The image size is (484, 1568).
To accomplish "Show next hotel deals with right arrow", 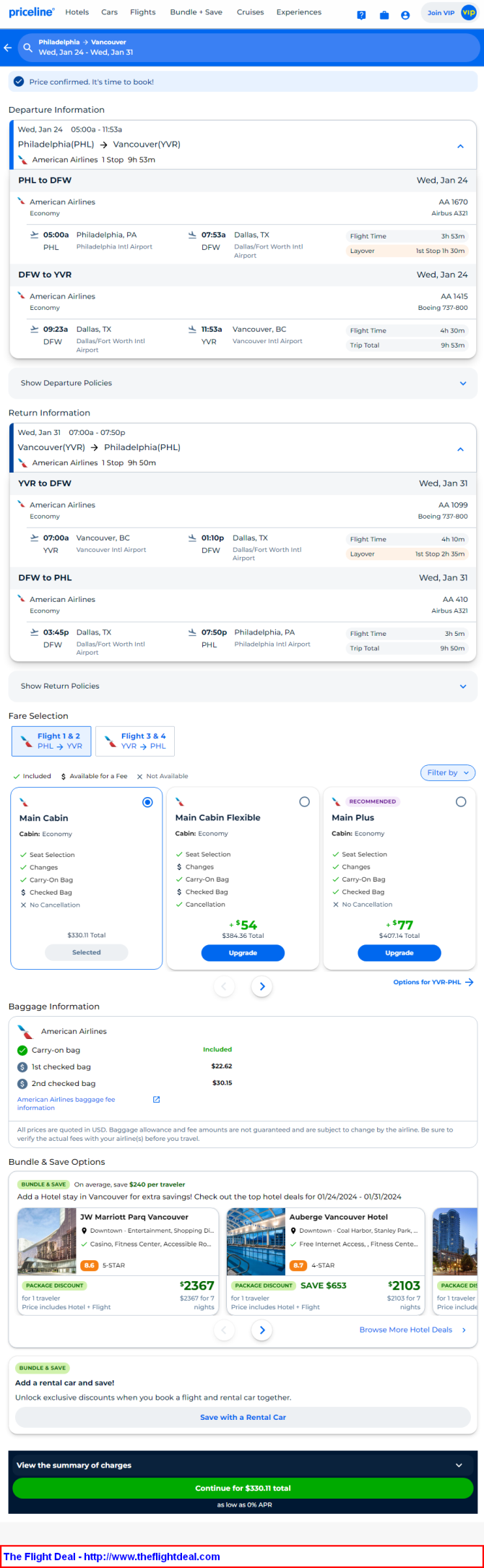I will click(262, 1330).
